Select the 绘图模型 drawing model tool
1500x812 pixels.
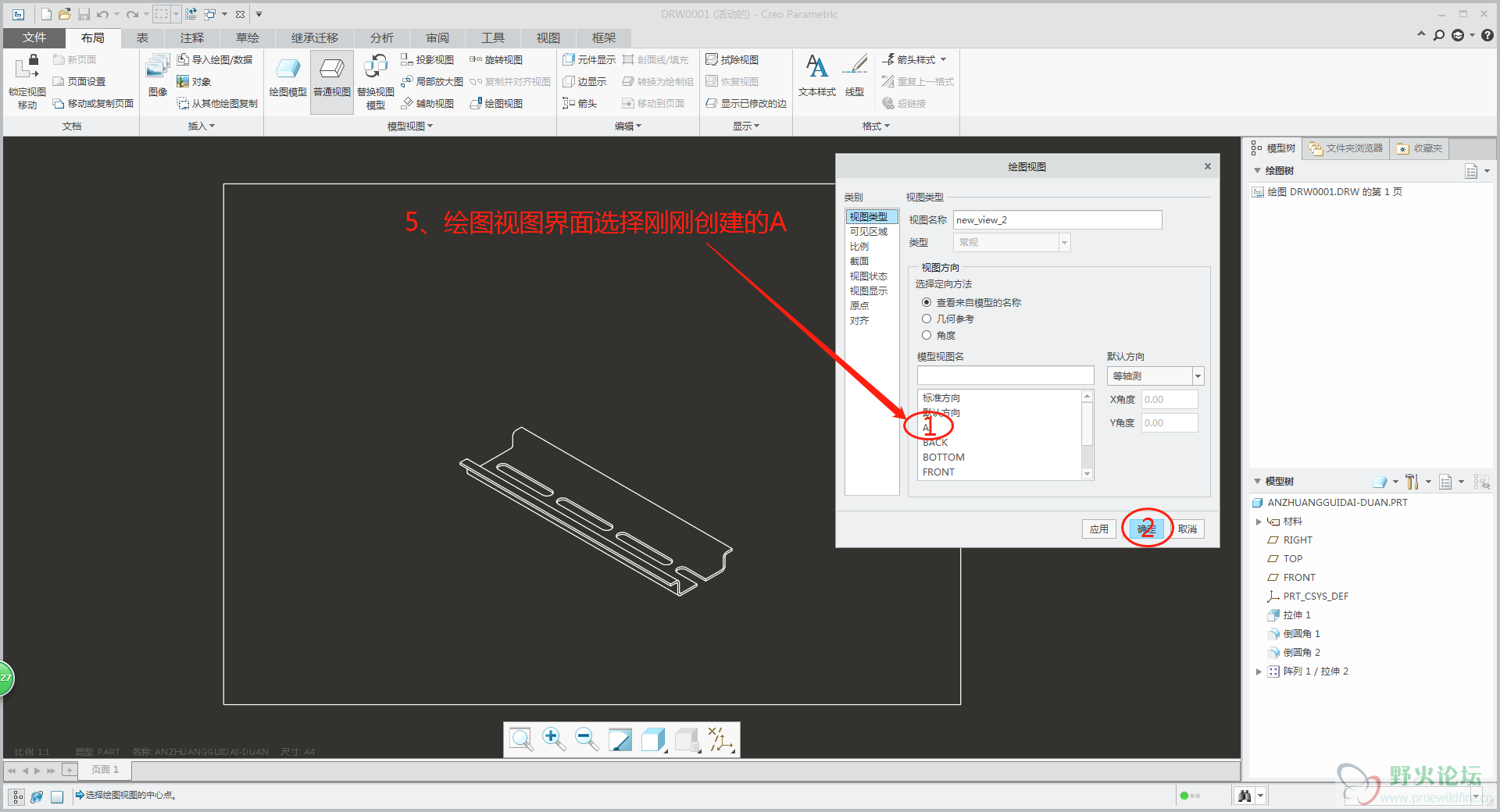click(287, 77)
